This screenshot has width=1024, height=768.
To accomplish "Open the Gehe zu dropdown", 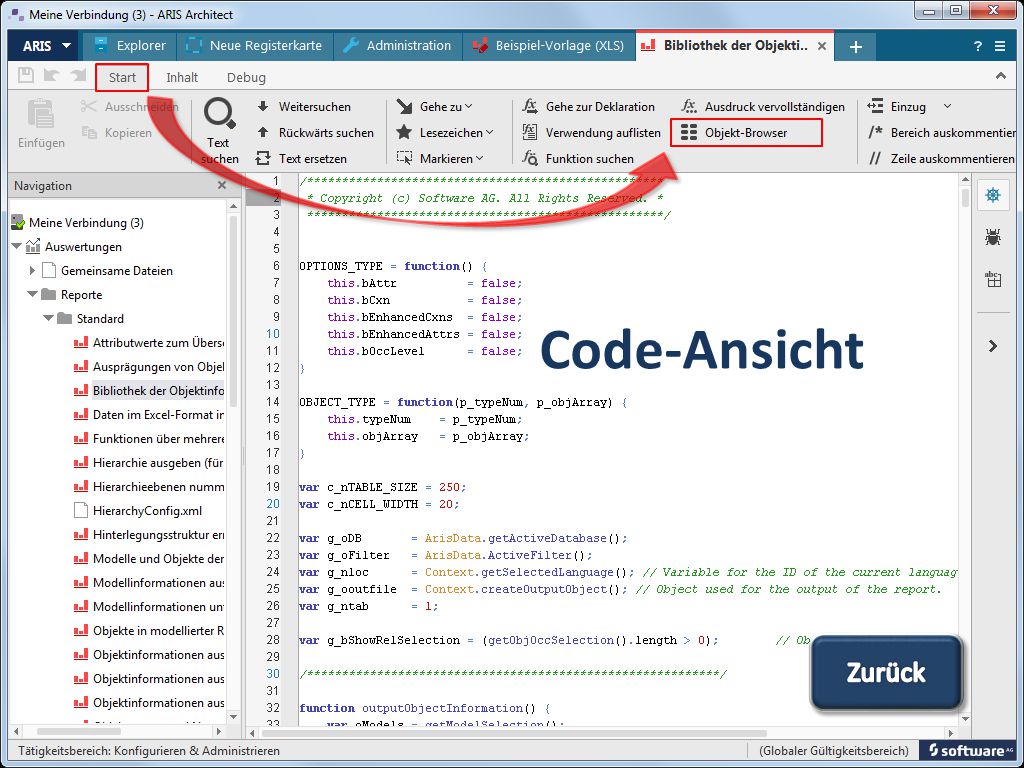I will point(435,106).
